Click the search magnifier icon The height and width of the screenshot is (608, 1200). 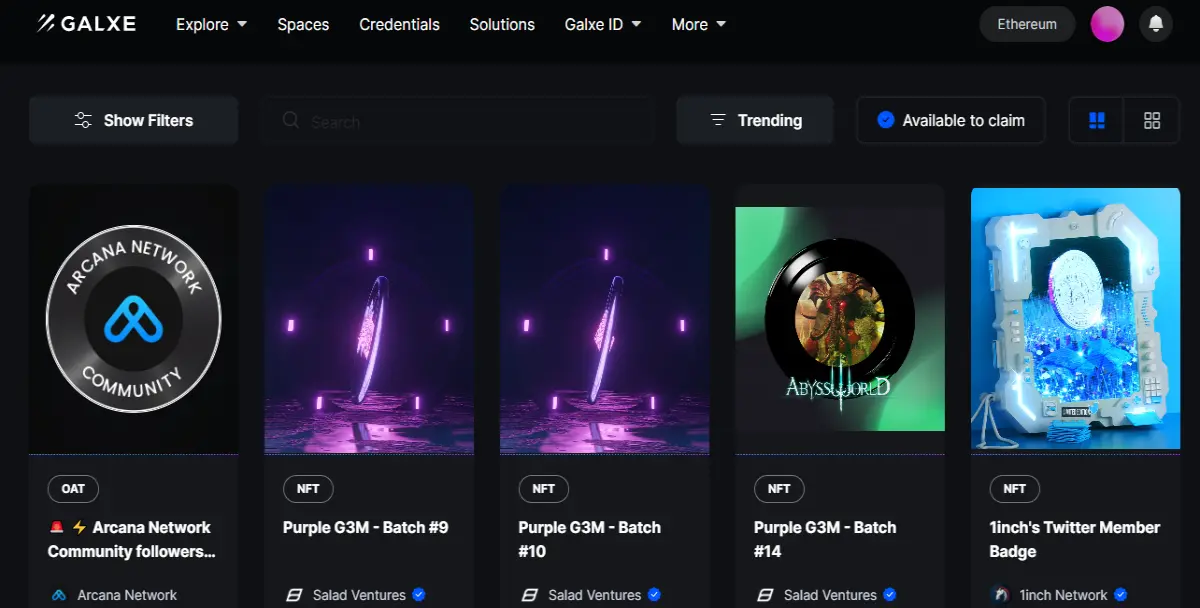[291, 120]
